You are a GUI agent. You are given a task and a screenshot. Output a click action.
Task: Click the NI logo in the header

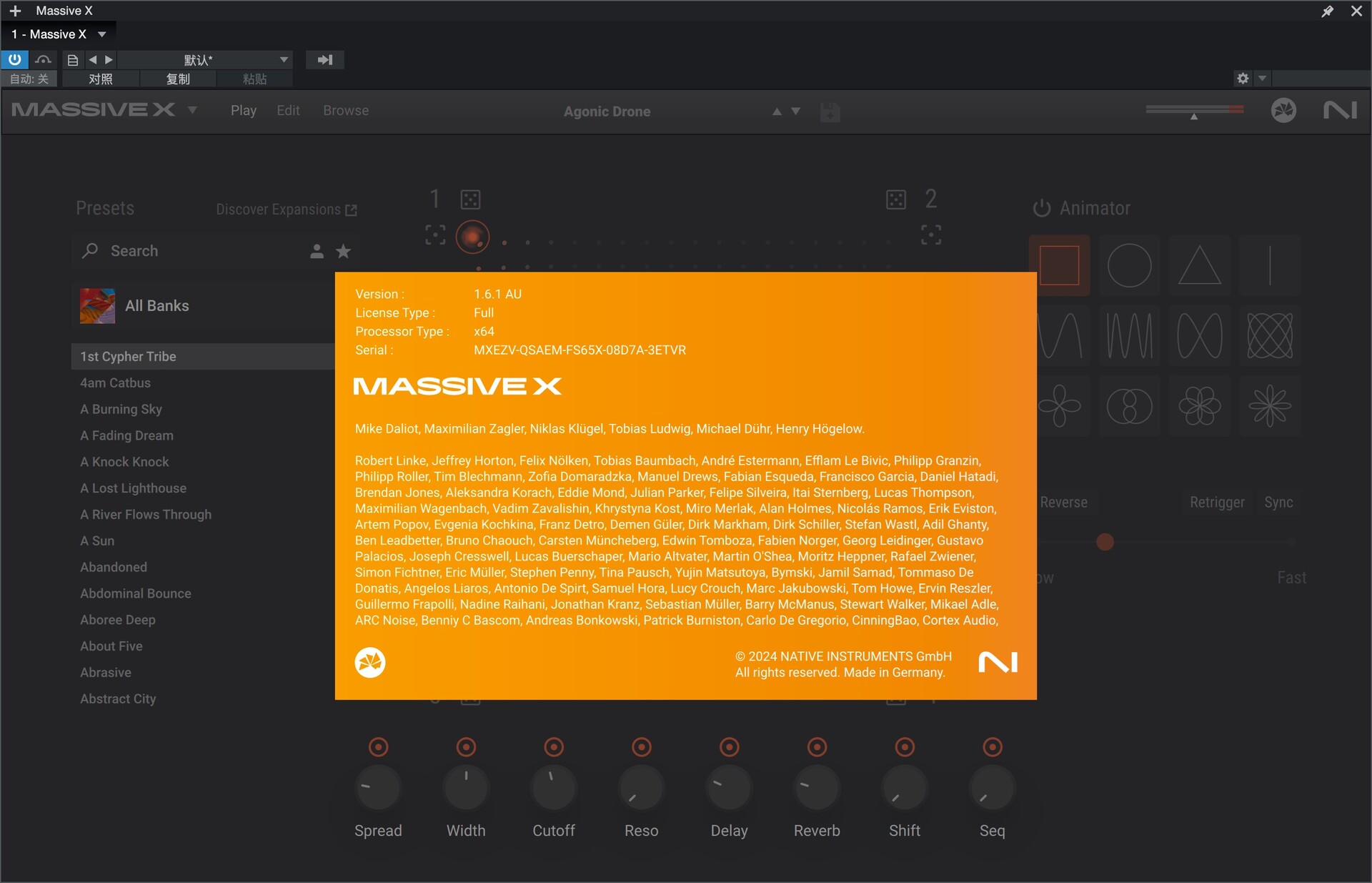click(x=1339, y=110)
